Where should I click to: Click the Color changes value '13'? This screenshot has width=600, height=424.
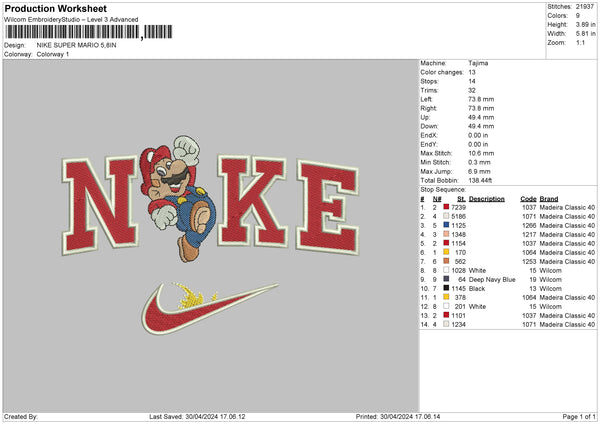[472, 72]
